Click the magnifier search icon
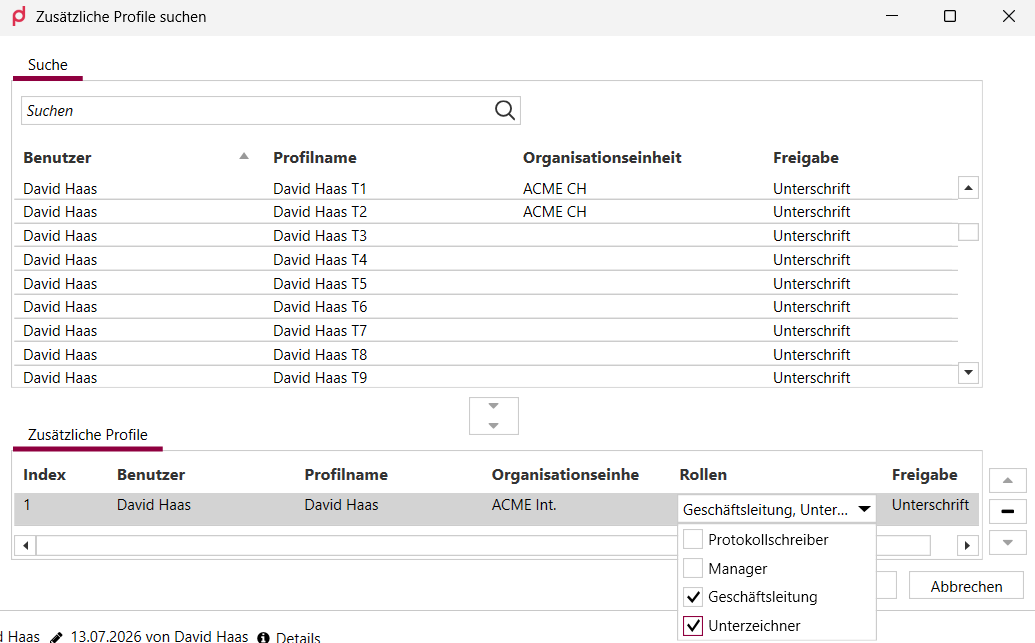1035x643 pixels. pos(504,110)
